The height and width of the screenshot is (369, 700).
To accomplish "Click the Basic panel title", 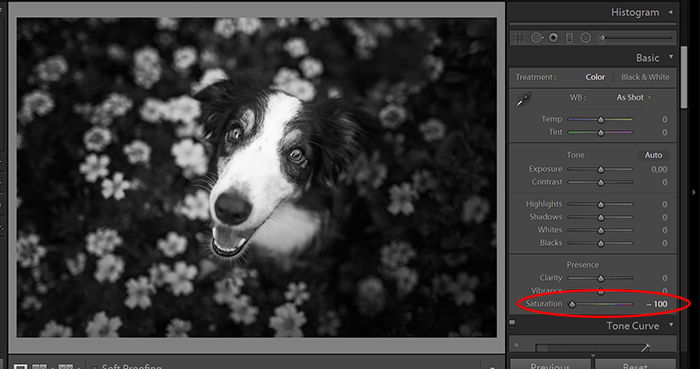I will click(647, 58).
